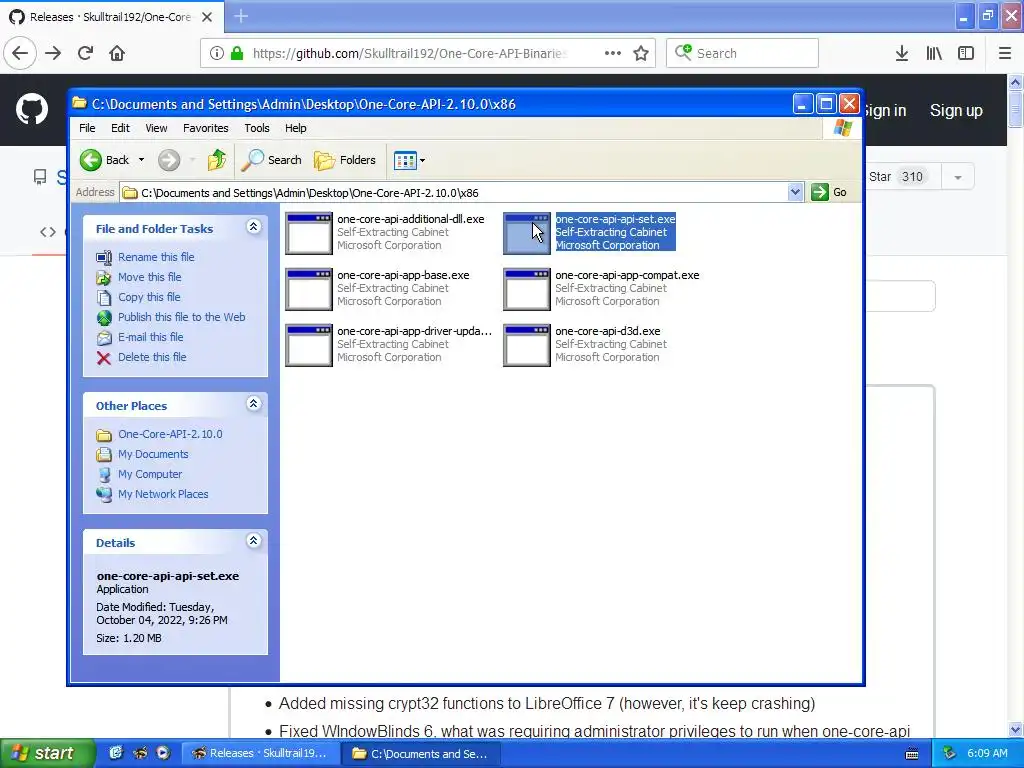Click Rename this file

point(156,257)
